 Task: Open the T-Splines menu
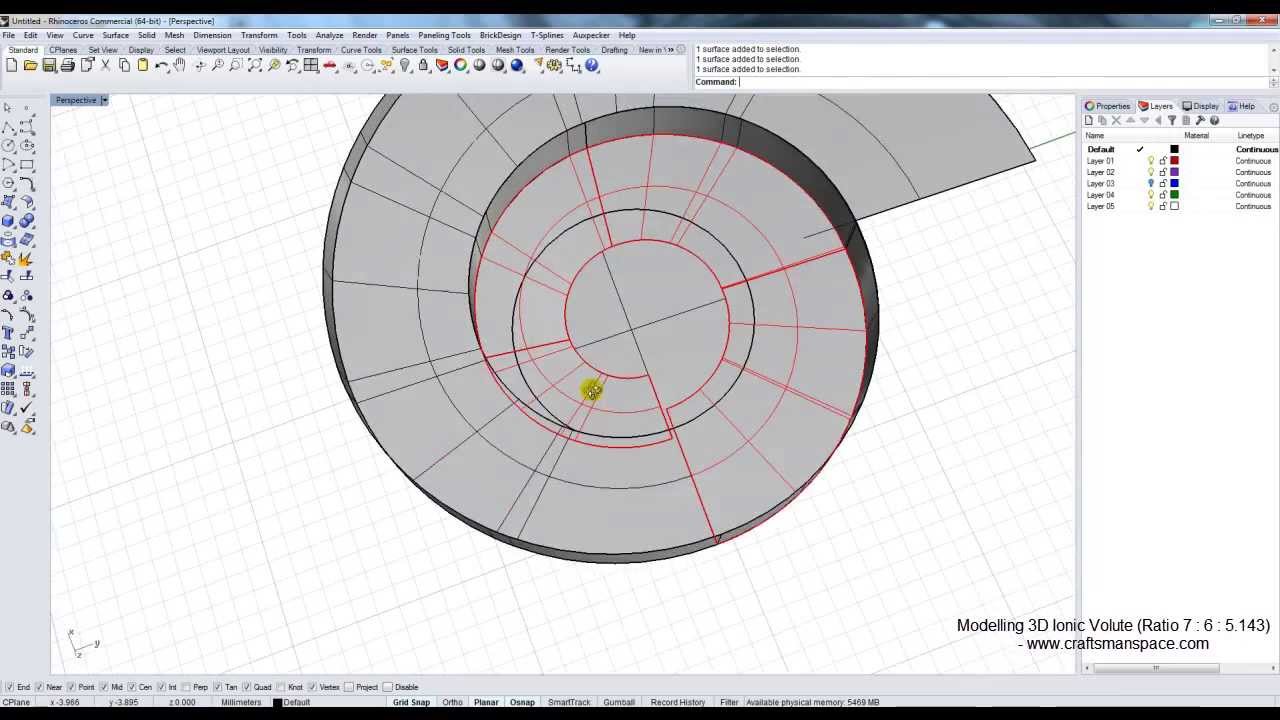tap(547, 35)
